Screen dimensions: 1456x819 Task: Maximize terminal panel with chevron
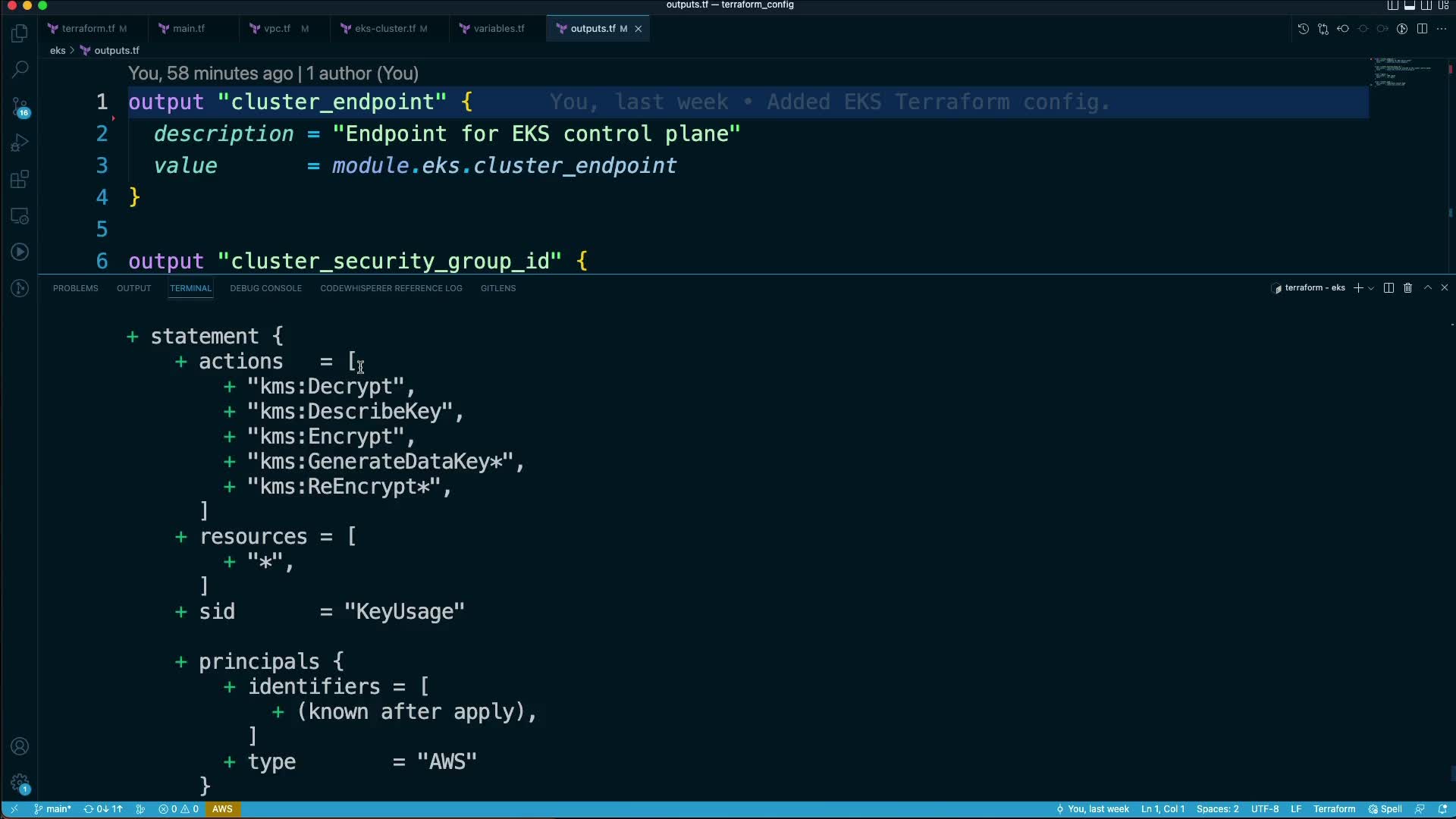click(1428, 288)
